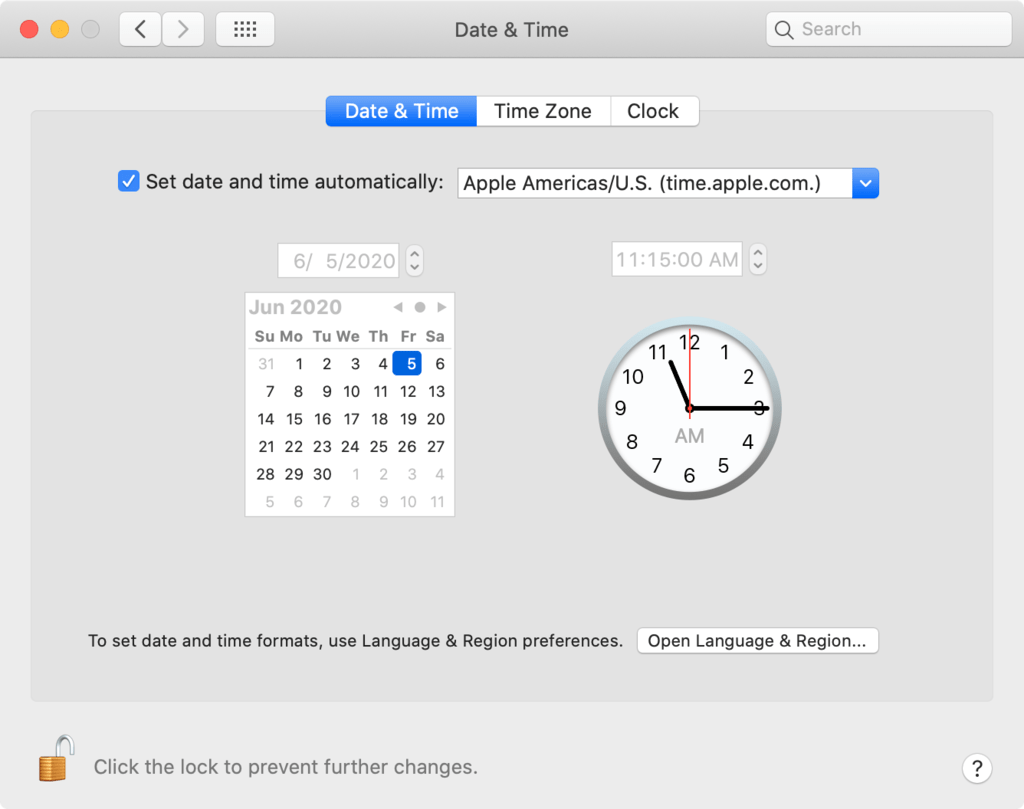Image resolution: width=1024 pixels, height=809 pixels.
Task: Open the Apple Americas time server dropdown
Action: [865, 183]
